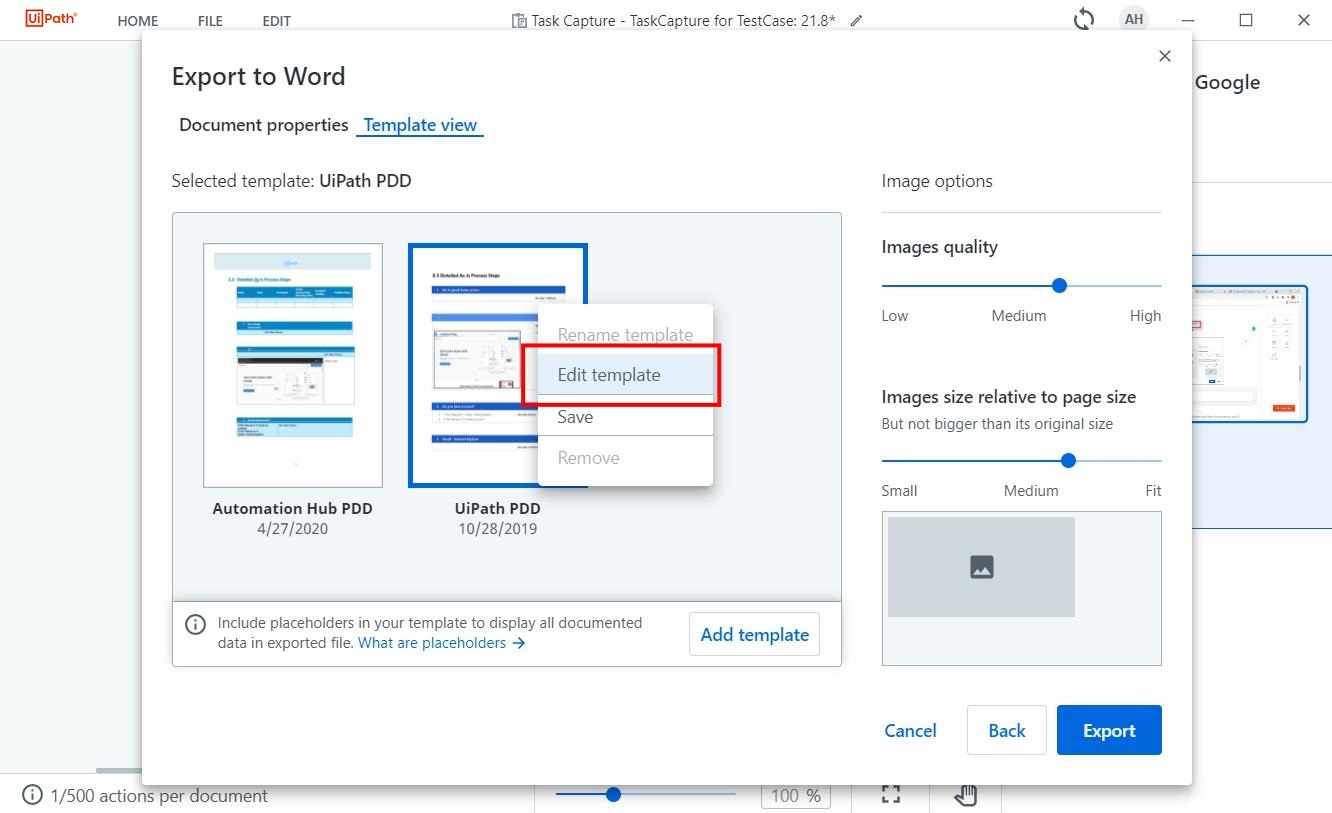The width and height of the screenshot is (1332, 813).
Task: Click the Add template button
Action: point(754,634)
